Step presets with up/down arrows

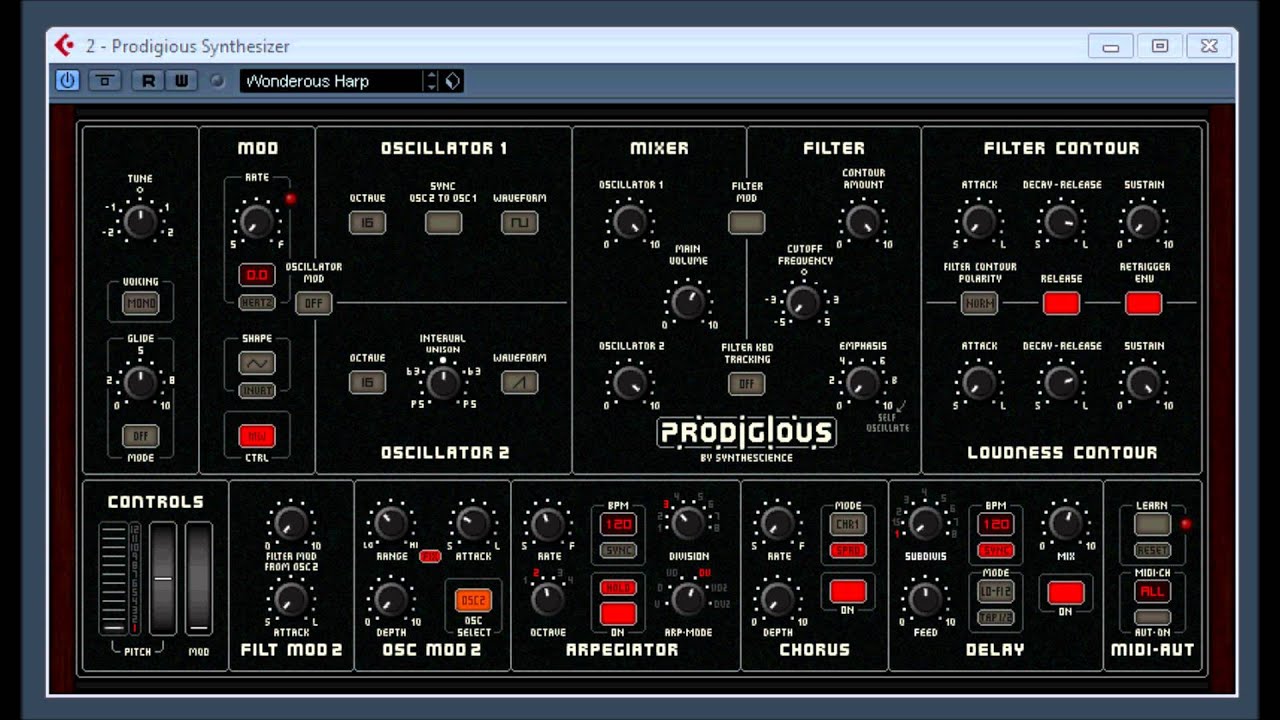pyautogui.click(x=431, y=81)
